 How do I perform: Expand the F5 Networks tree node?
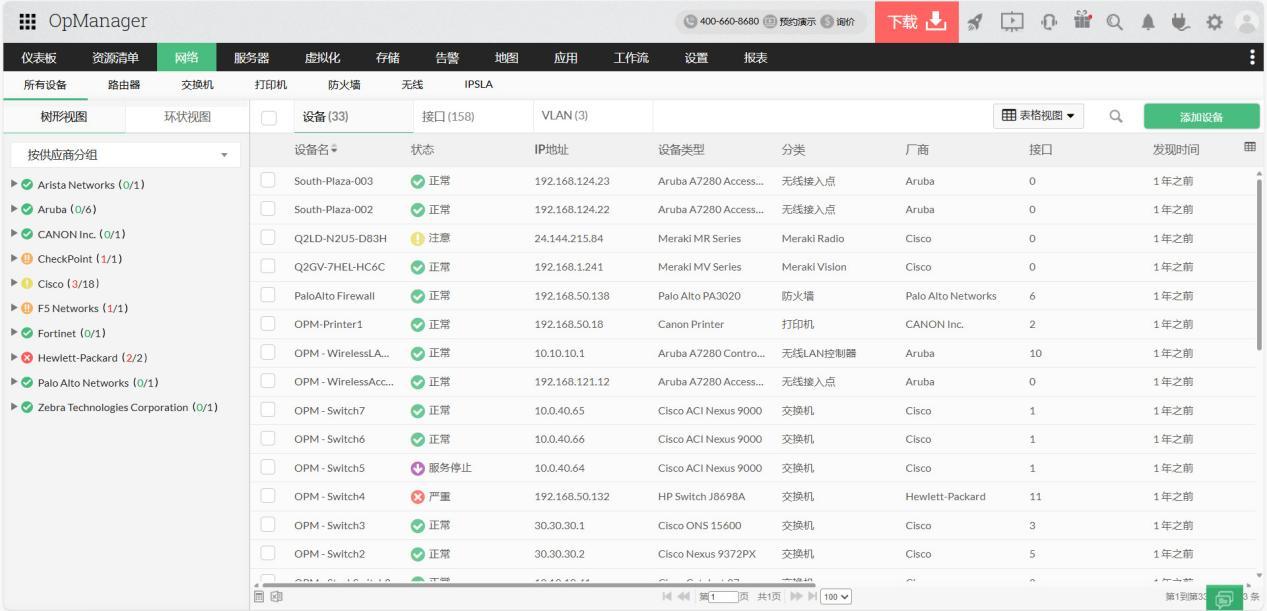[14, 308]
